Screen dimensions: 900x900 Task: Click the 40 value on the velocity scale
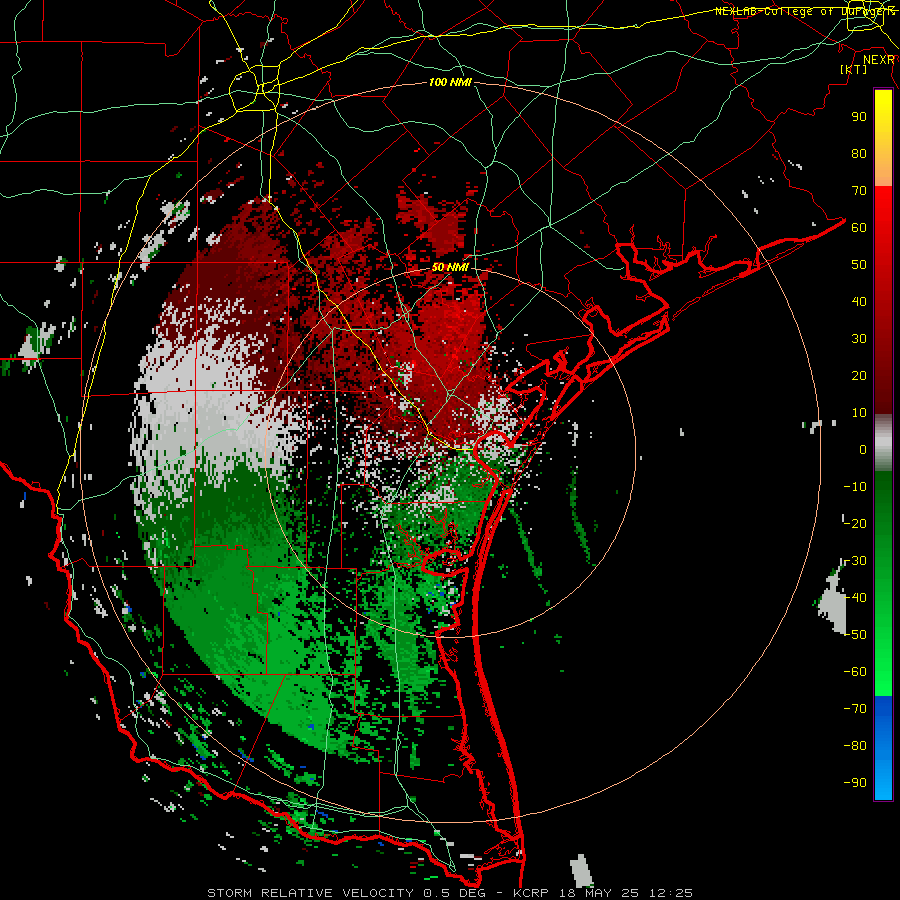859,301
